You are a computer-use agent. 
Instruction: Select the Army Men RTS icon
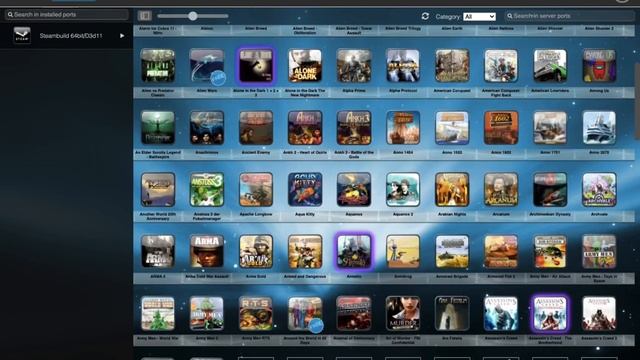coord(256,313)
